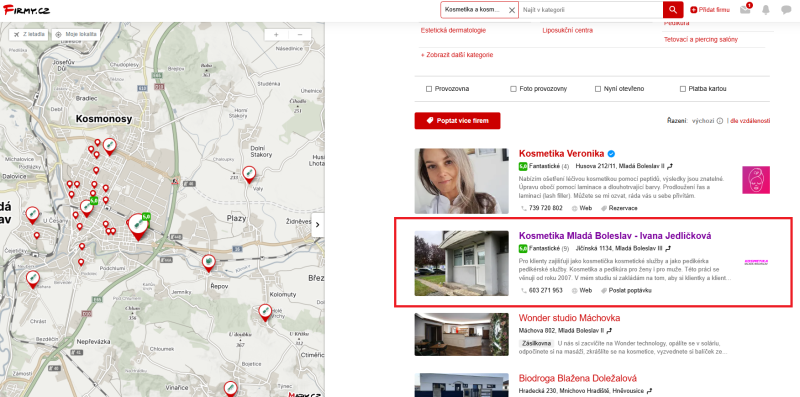Screen dimensions: 800x397
Task: Zoom out the map with minus
Action: [x=300, y=35]
